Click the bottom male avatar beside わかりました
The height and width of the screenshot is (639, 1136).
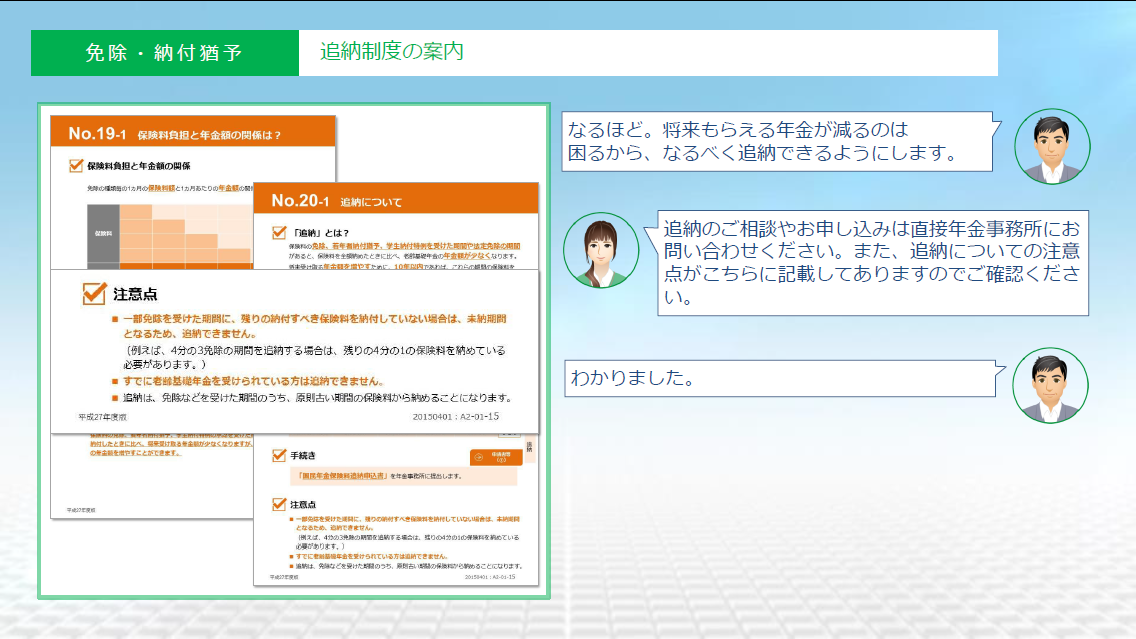pos(1050,385)
